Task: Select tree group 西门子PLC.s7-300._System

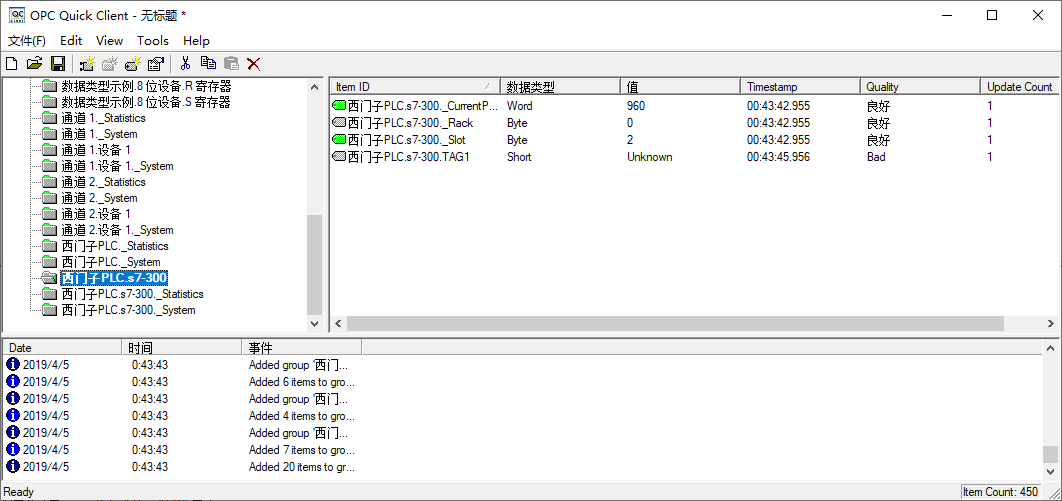Action: click(x=129, y=310)
